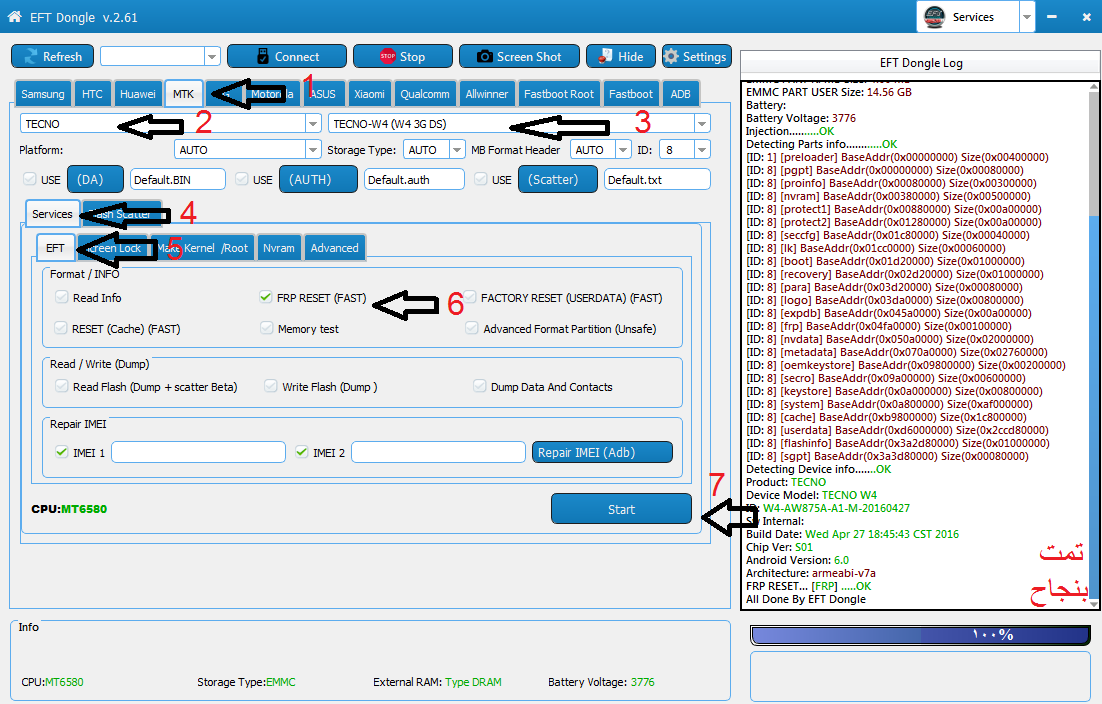Click the red Stop sign icon
This screenshot has width=1102, height=704.
click(x=387, y=57)
